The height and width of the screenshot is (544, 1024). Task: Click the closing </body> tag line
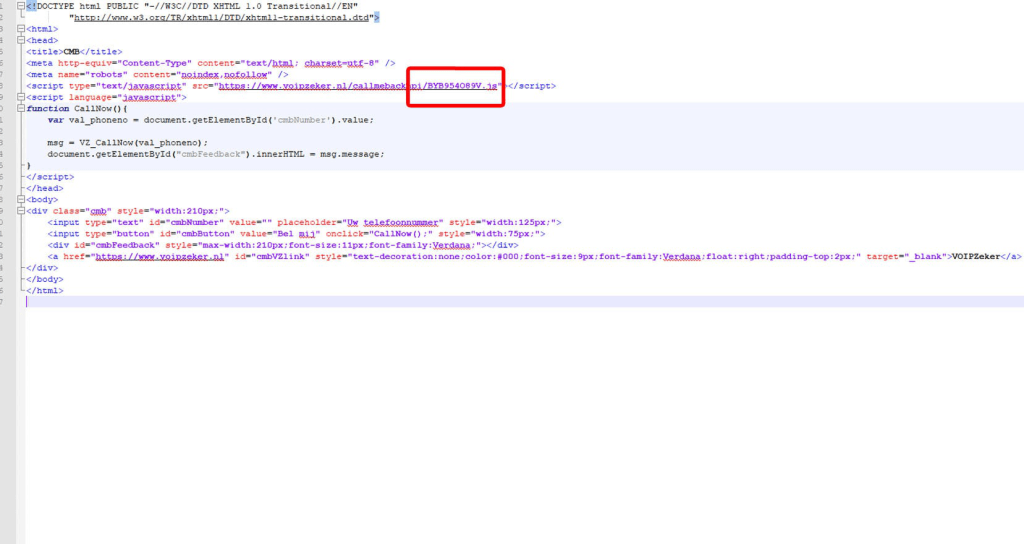44,280
